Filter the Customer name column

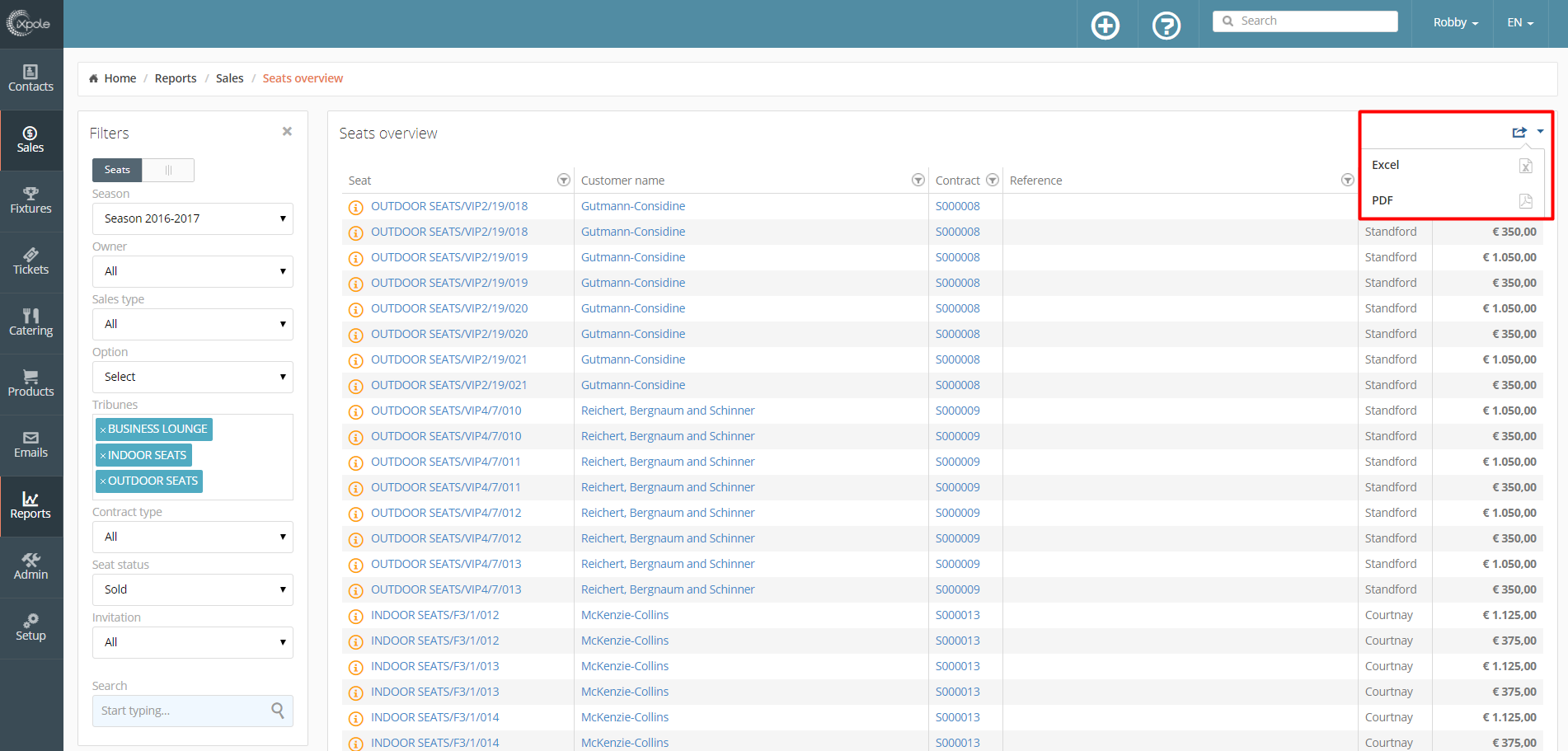coord(918,180)
